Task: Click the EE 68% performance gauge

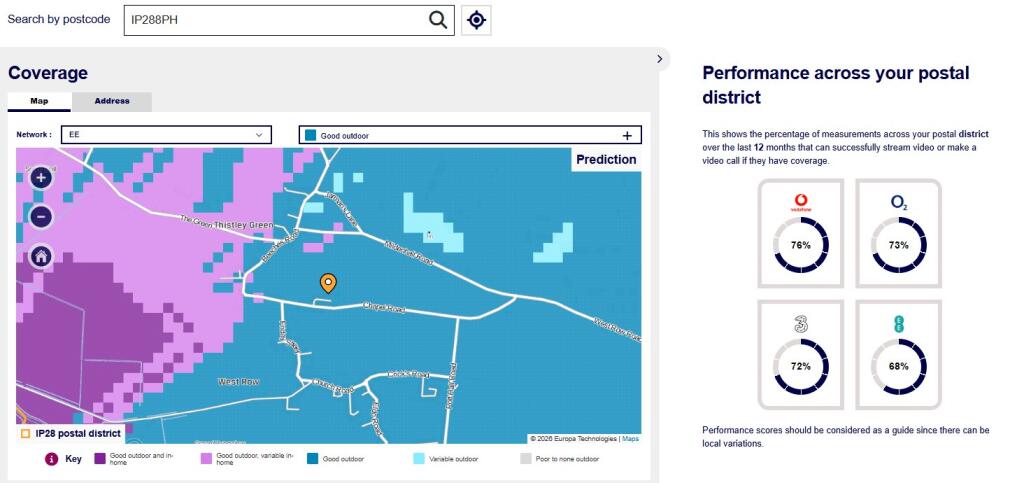Action: (x=899, y=366)
